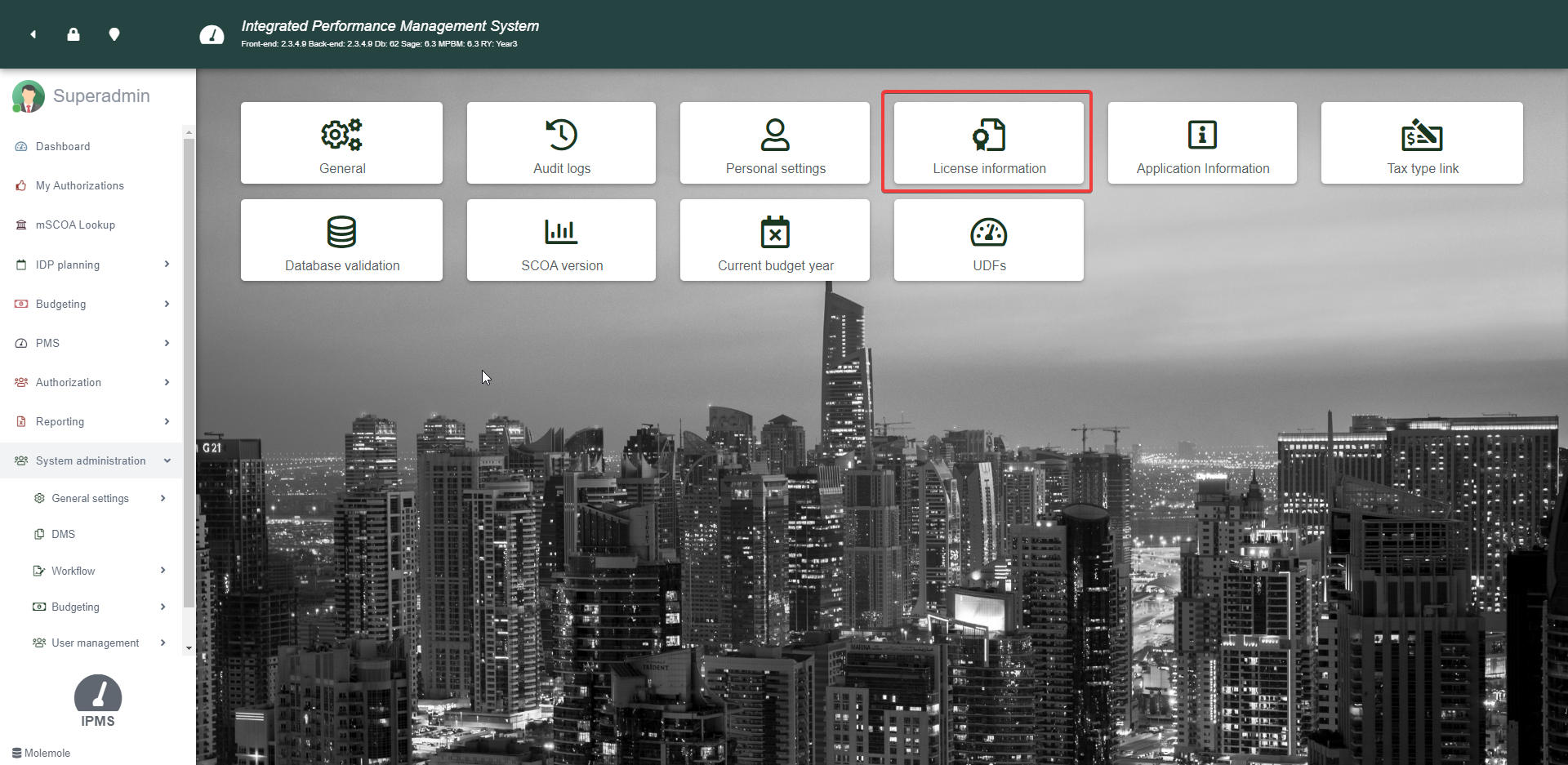The height and width of the screenshot is (765, 1568).
Task: Click the Workflow edit icon
Action: pyautogui.click(x=38, y=571)
